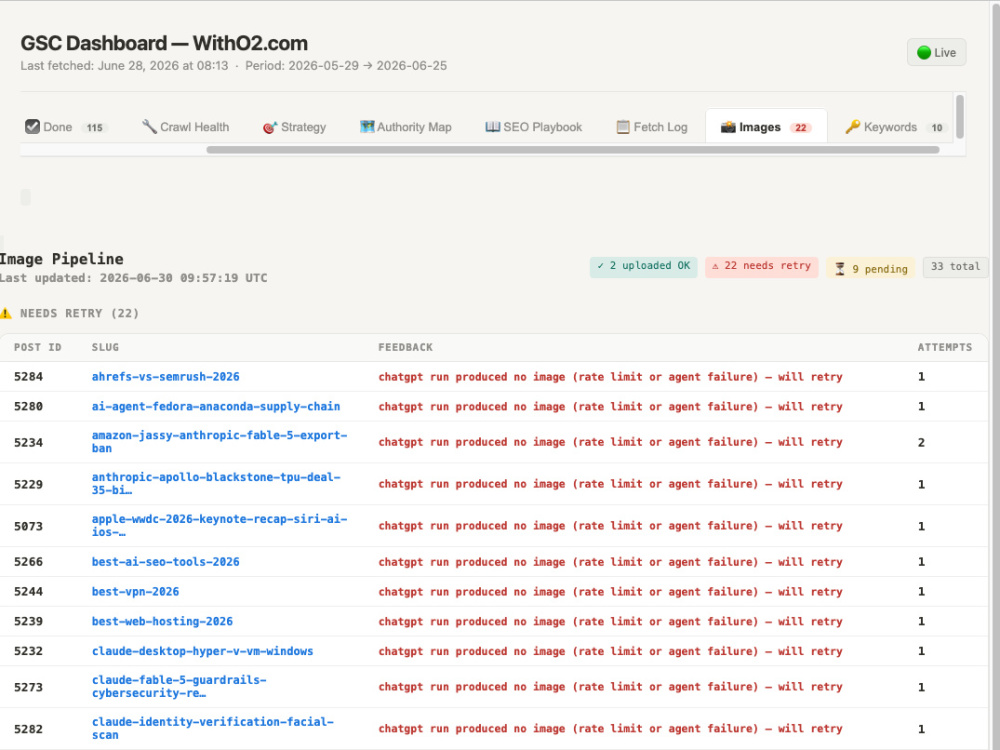This screenshot has width=1000, height=750.
Task: Click post ID 5282
Action: click(28, 729)
